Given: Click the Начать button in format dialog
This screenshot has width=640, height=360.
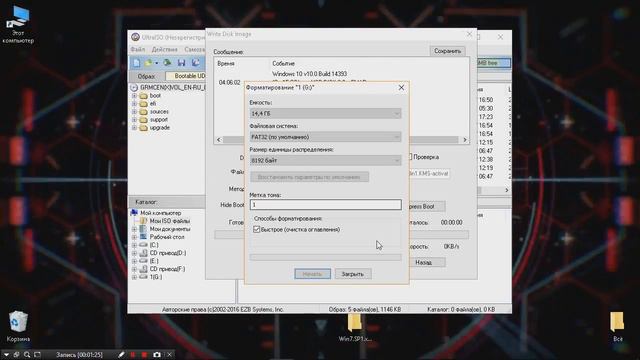Looking at the screenshot, I should pos(312,274).
